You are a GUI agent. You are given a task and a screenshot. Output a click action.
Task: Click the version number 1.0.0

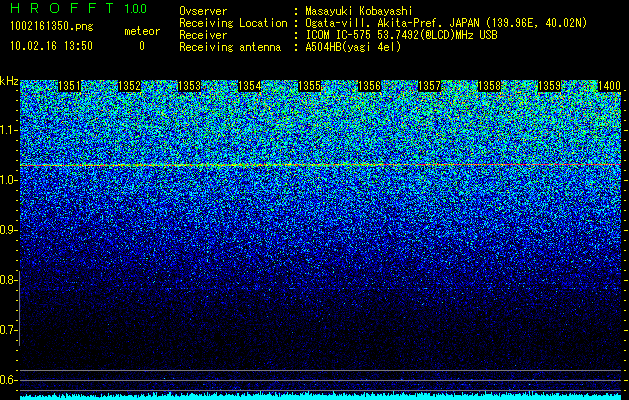pos(135,8)
